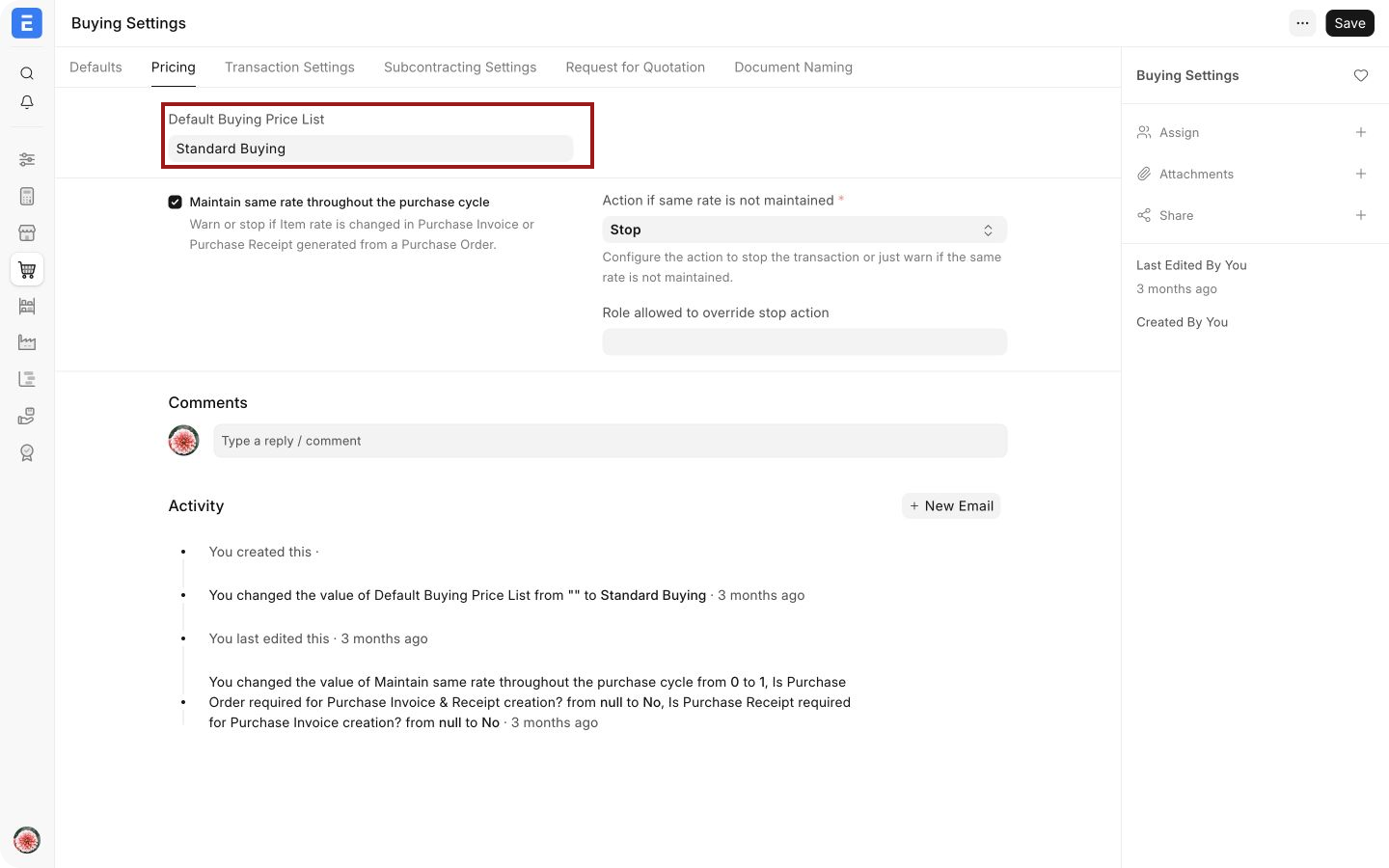
Task: Click the avatar beside comment box
Action: pos(183,441)
